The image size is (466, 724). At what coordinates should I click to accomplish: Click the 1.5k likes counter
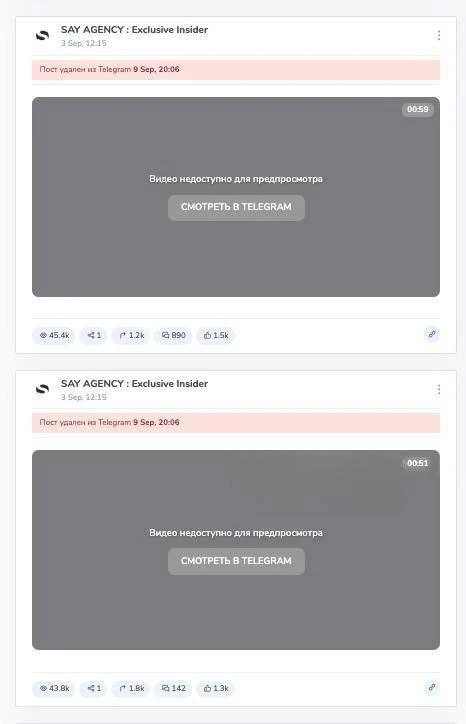click(216, 336)
